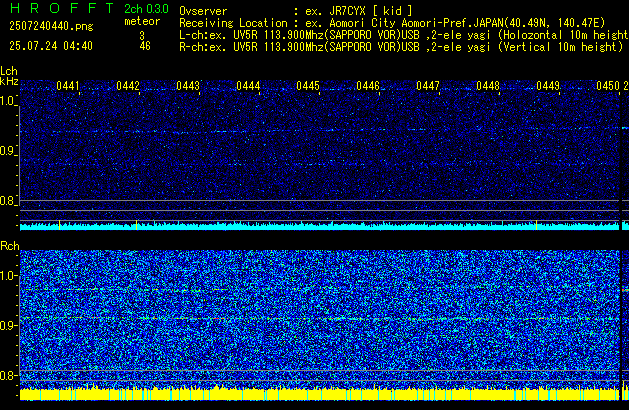Click the HROFFT title text
This screenshot has width=629, height=410.
tap(63, 8)
